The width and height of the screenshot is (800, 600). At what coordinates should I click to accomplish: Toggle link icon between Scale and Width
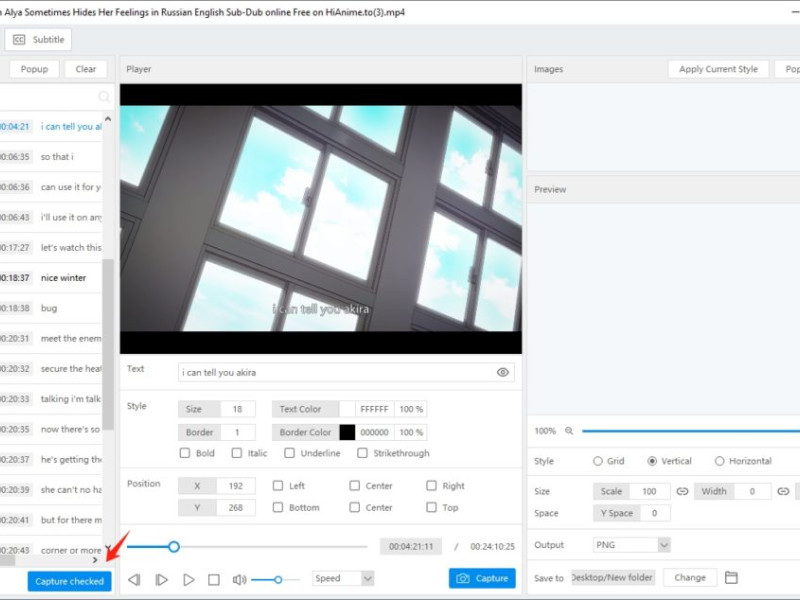682,491
